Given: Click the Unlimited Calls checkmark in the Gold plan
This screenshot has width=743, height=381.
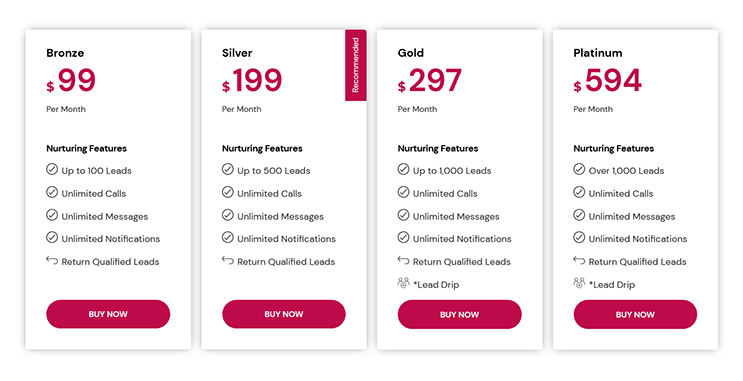Looking at the screenshot, I should click(x=403, y=192).
